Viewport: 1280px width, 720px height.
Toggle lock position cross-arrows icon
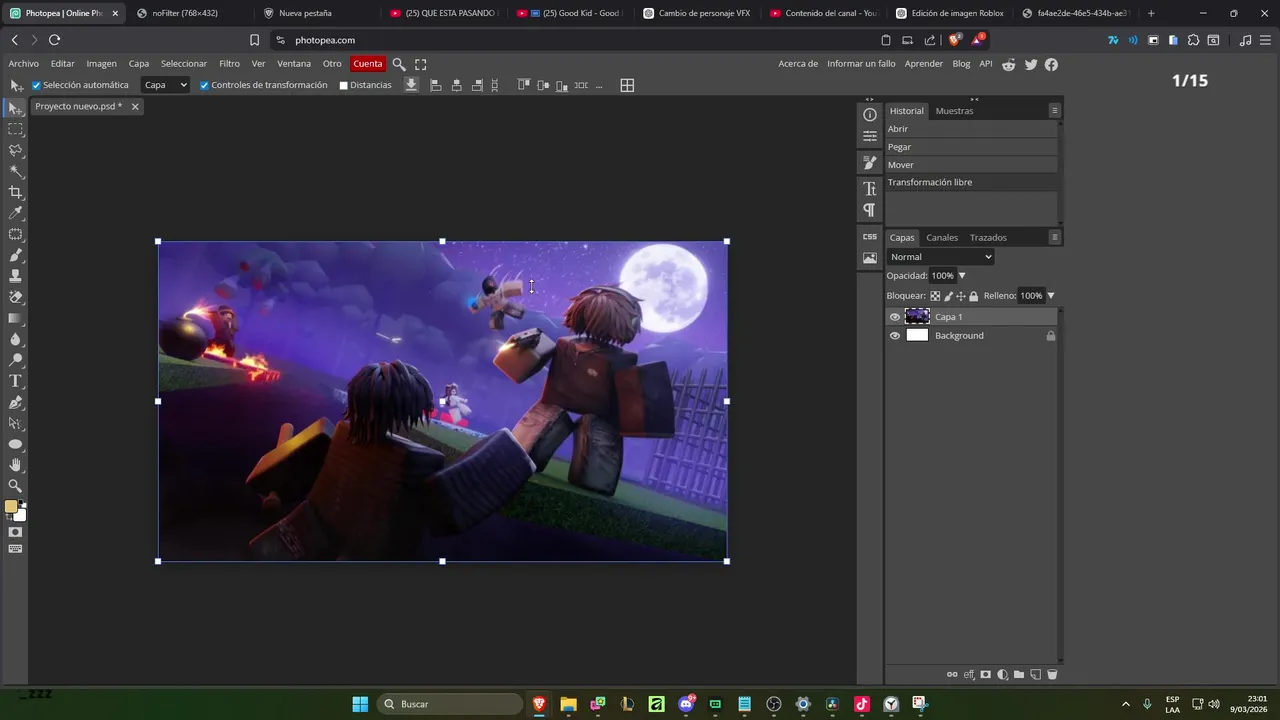pos(961,296)
